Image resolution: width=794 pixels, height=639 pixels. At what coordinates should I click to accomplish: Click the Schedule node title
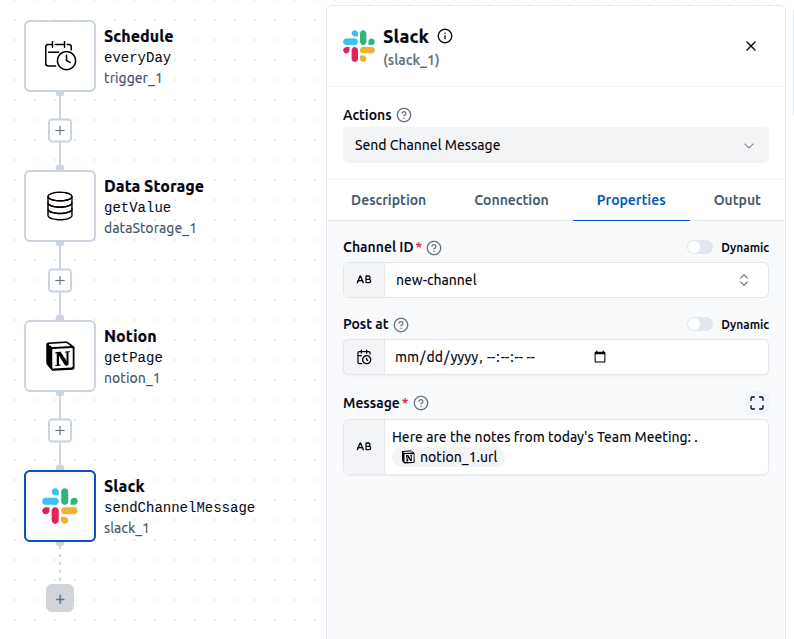click(139, 36)
